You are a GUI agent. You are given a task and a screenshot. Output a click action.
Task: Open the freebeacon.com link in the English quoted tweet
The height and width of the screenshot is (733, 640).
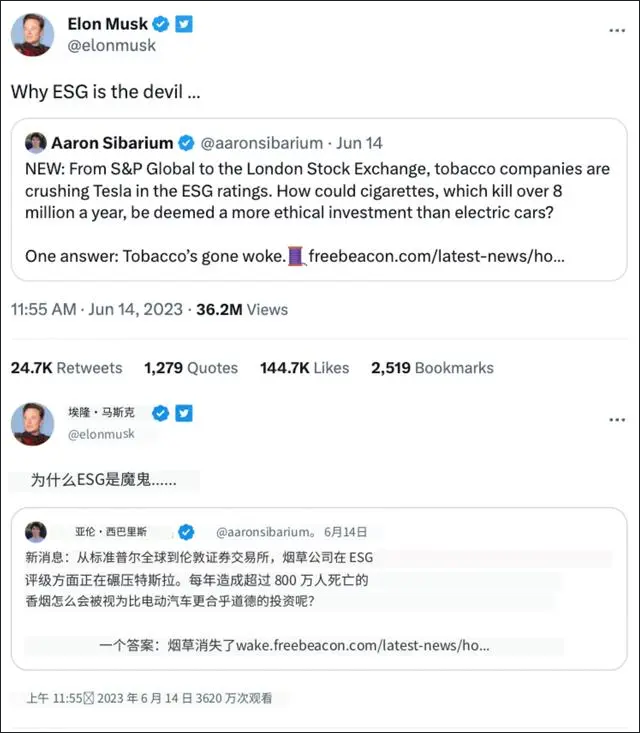pyautogui.click(x=436, y=256)
